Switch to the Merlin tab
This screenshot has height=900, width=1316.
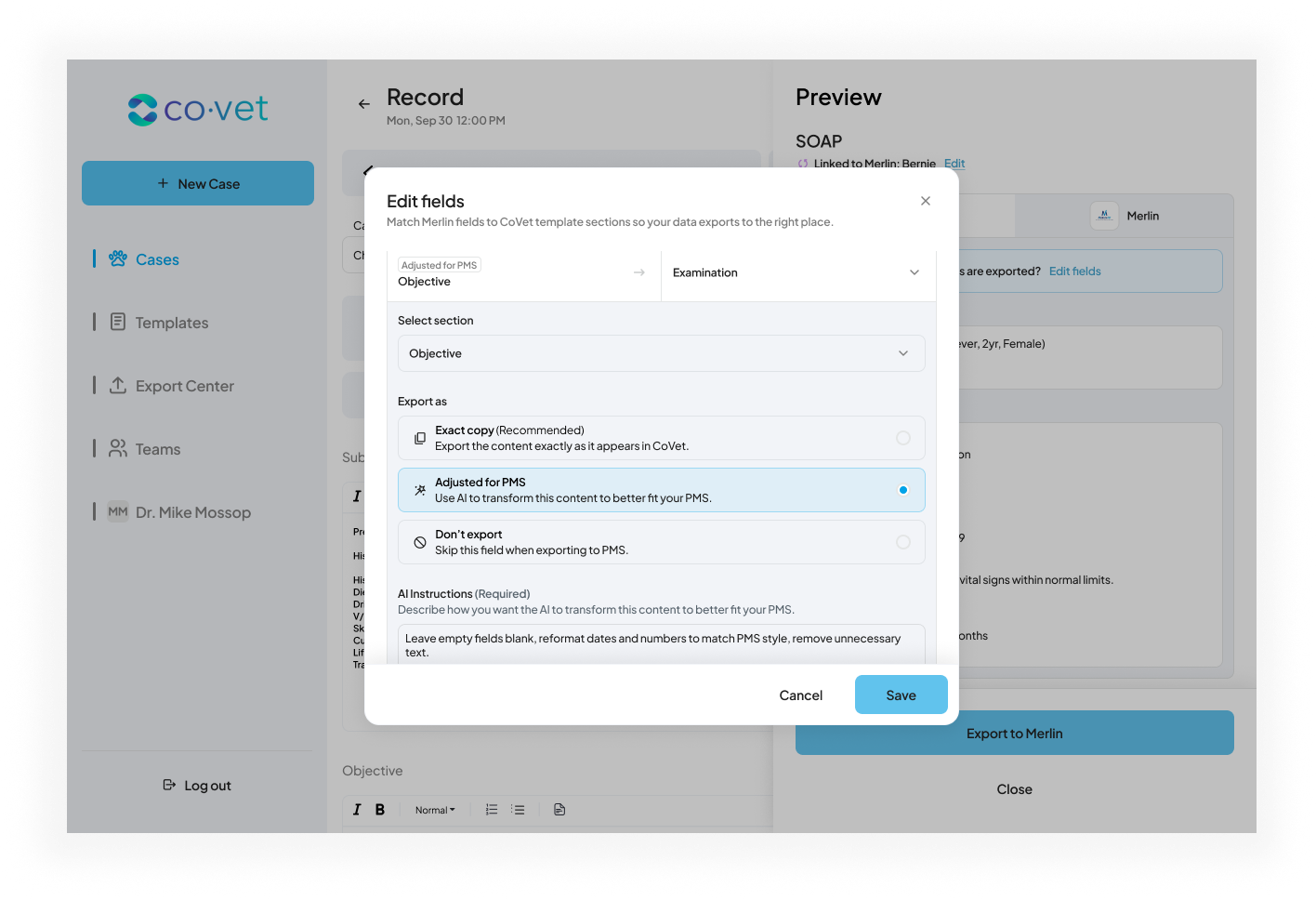(x=1125, y=216)
